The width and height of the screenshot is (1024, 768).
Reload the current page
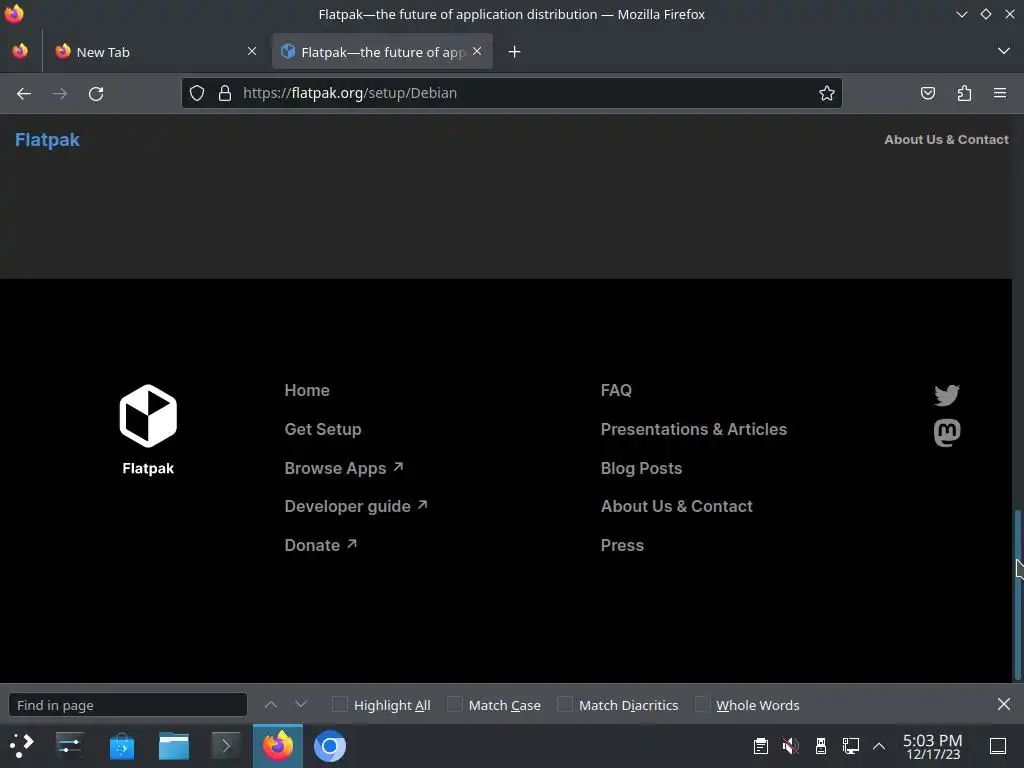(x=96, y=93)
